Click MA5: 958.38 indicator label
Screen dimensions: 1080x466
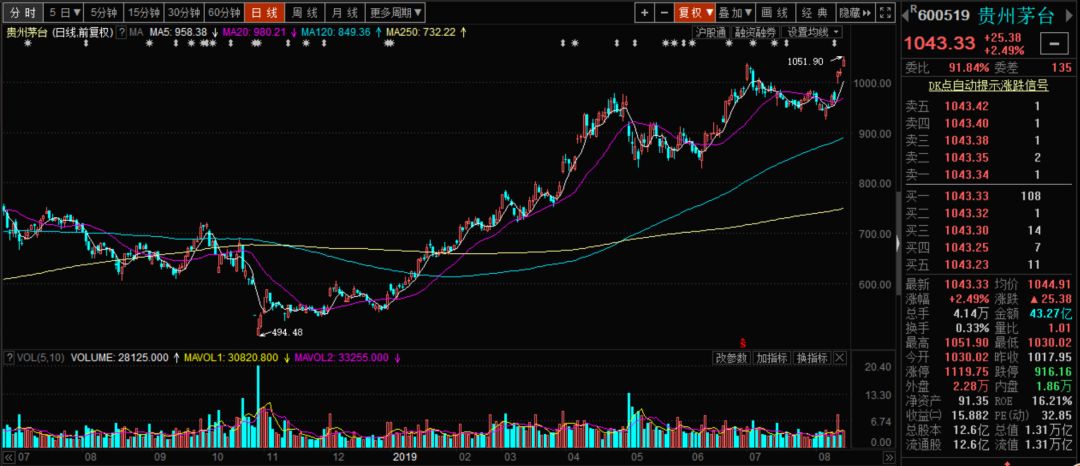click(x=179, y=32)
